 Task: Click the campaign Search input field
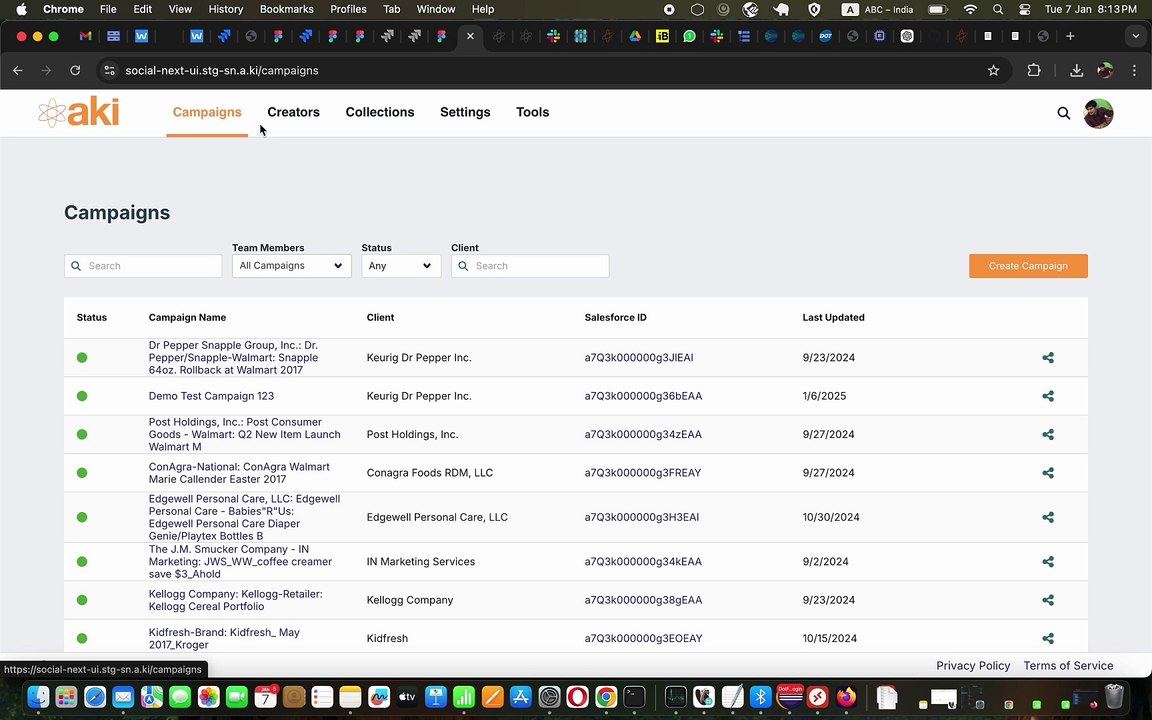(143, 266)
